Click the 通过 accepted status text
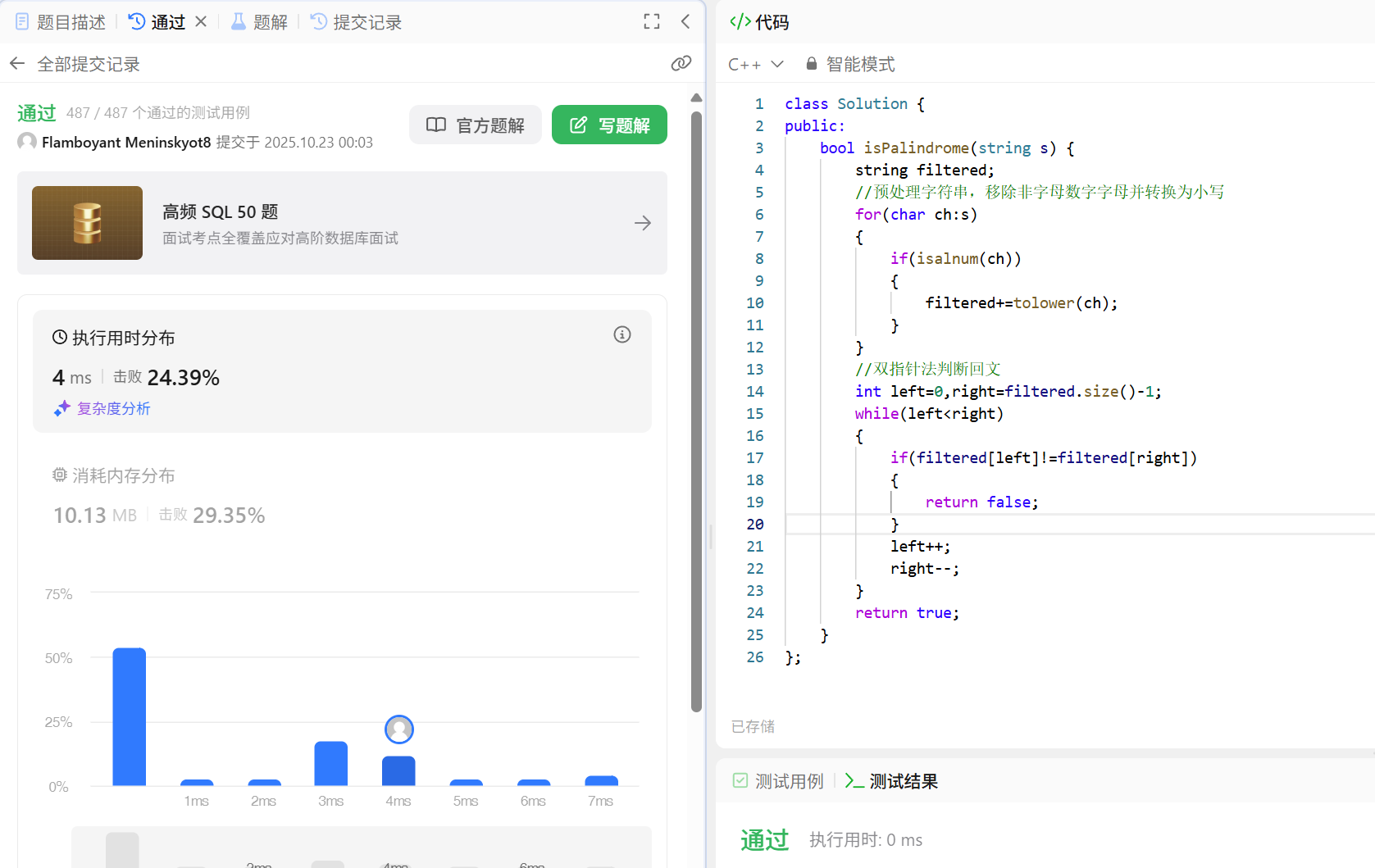This screenshot has height=868, width=1375. [x=37, y=113]
